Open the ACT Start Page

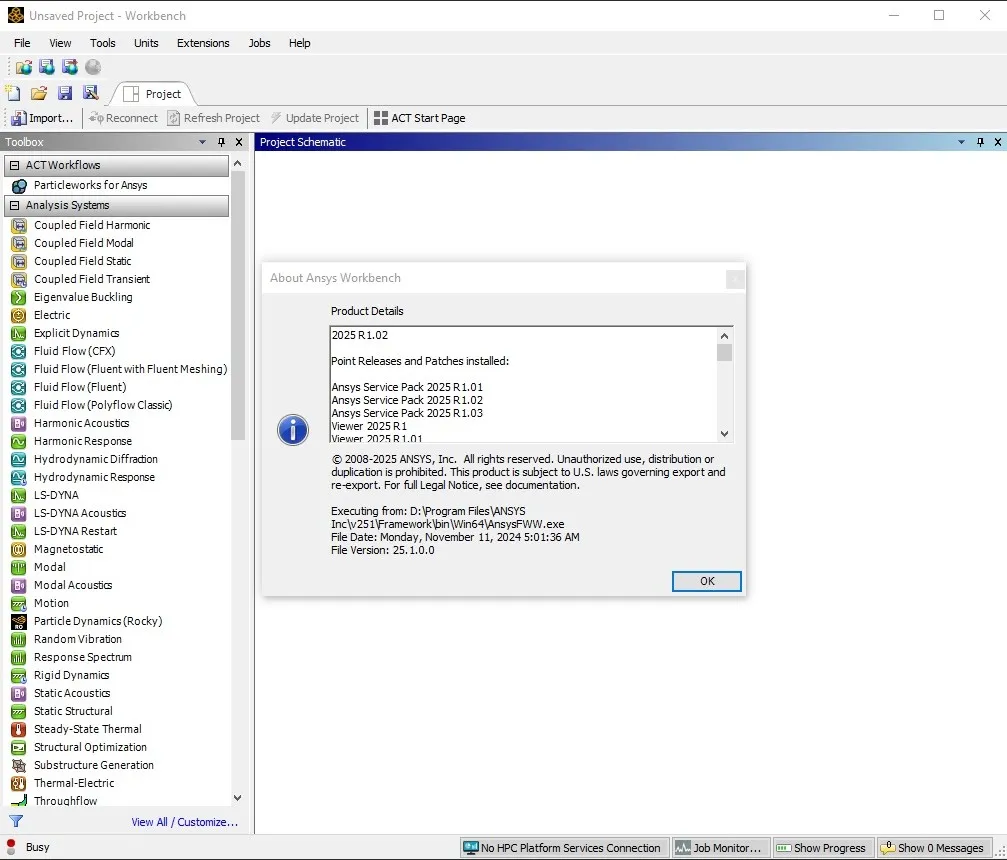click(x=420, y=118)
